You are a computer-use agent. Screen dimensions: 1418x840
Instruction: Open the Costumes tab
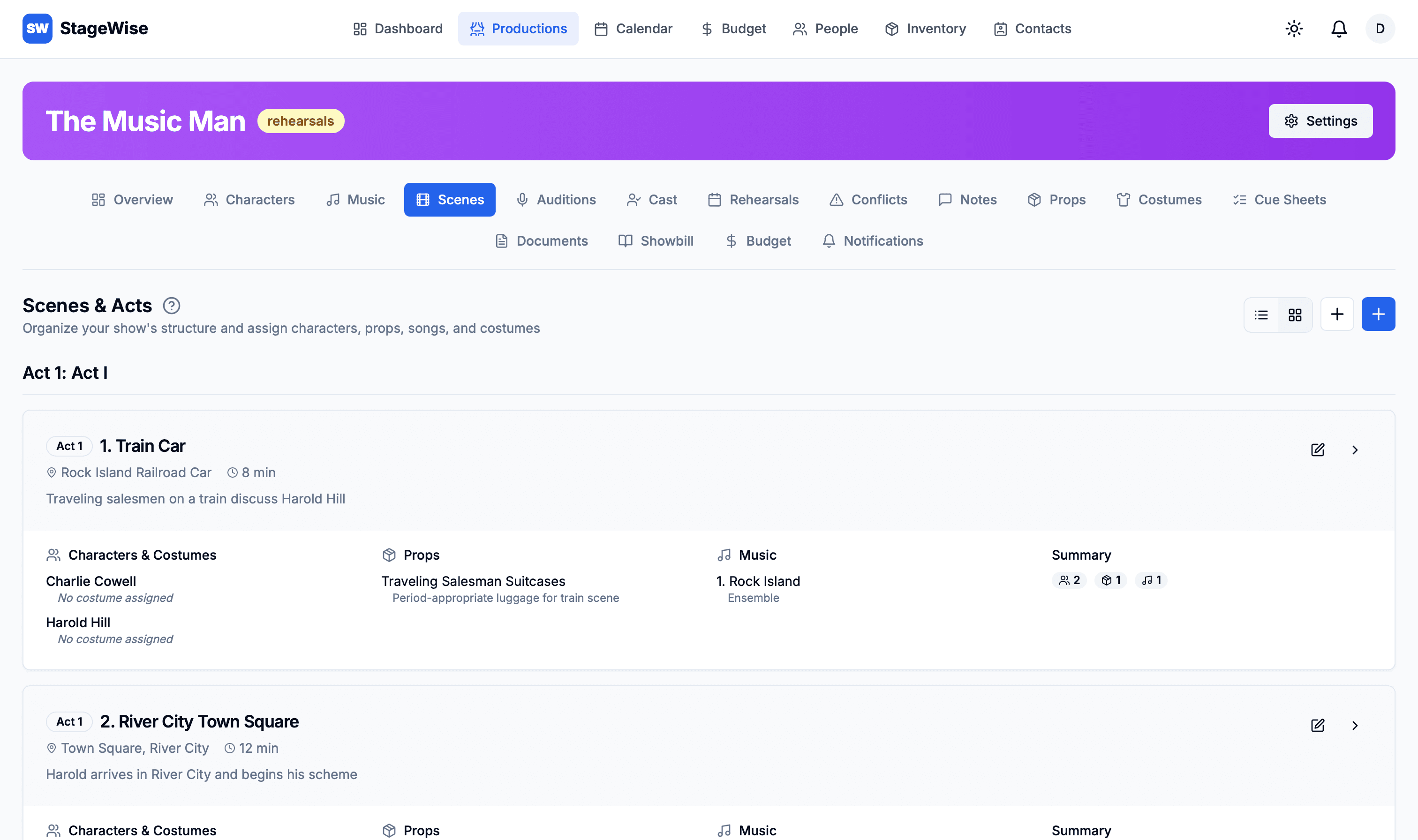(x=1159, y=200)
